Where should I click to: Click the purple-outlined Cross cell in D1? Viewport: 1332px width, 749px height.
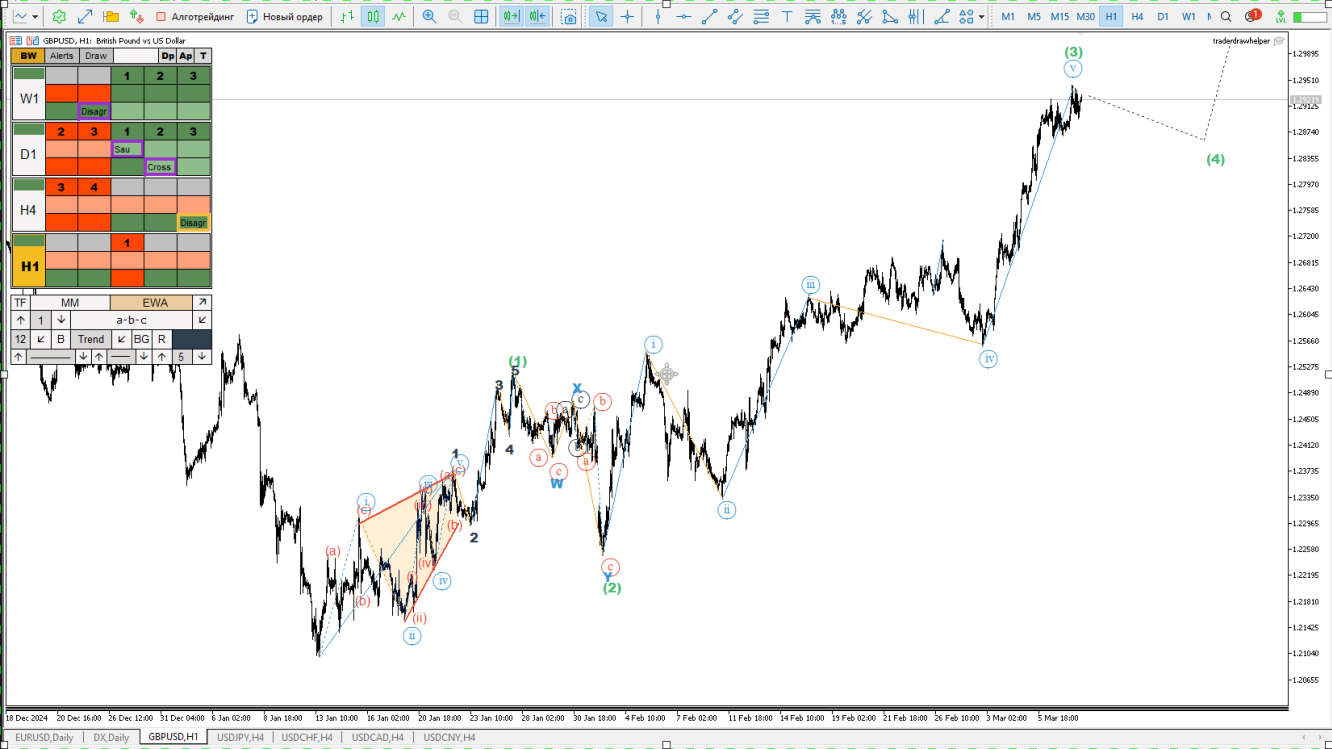(160, 167)
